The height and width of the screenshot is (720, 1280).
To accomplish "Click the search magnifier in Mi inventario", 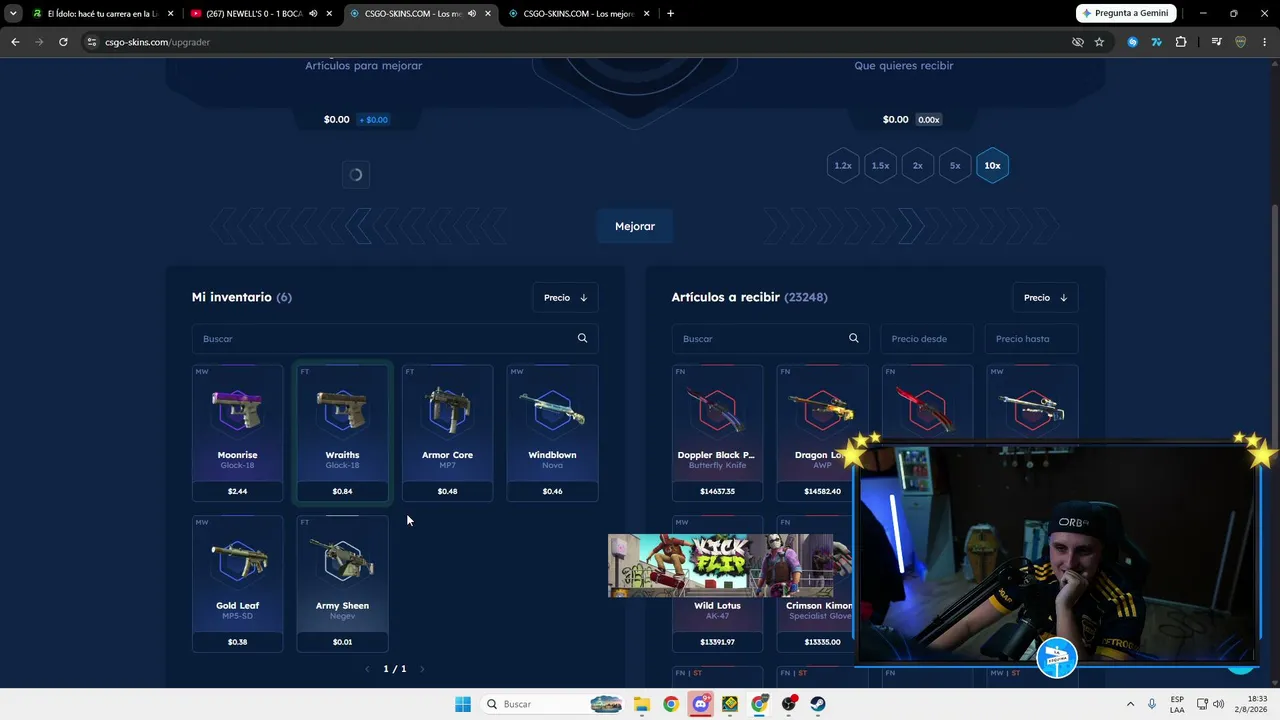I will 582,338.
